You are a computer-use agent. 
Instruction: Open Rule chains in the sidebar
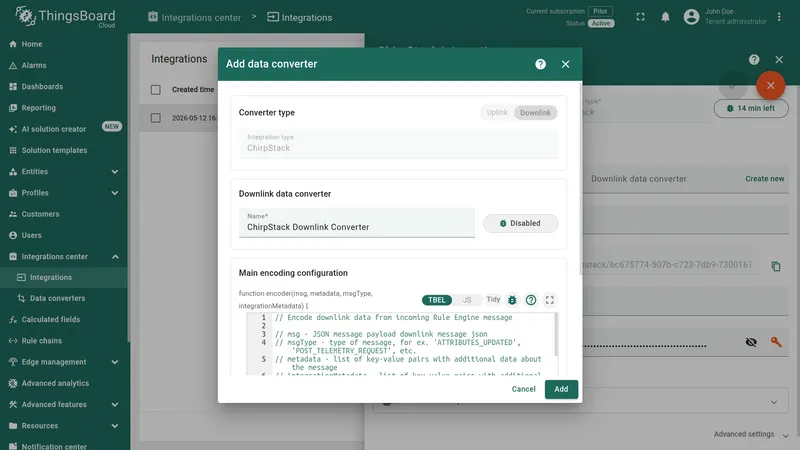click(64, 341)
